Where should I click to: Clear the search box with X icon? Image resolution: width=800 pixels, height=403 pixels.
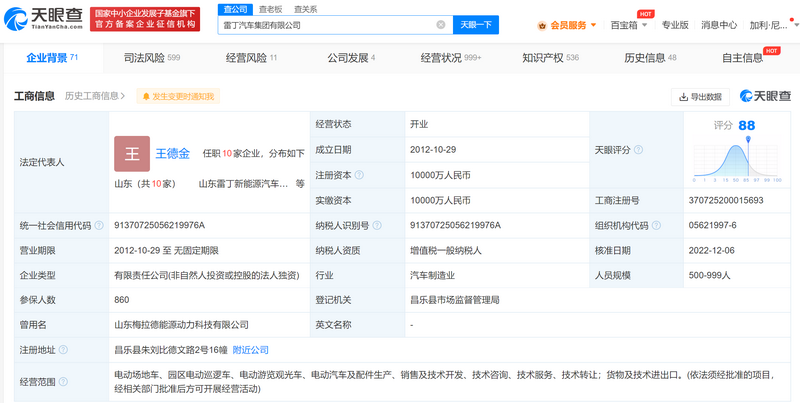pyautogui.click(x=441, y=24)
